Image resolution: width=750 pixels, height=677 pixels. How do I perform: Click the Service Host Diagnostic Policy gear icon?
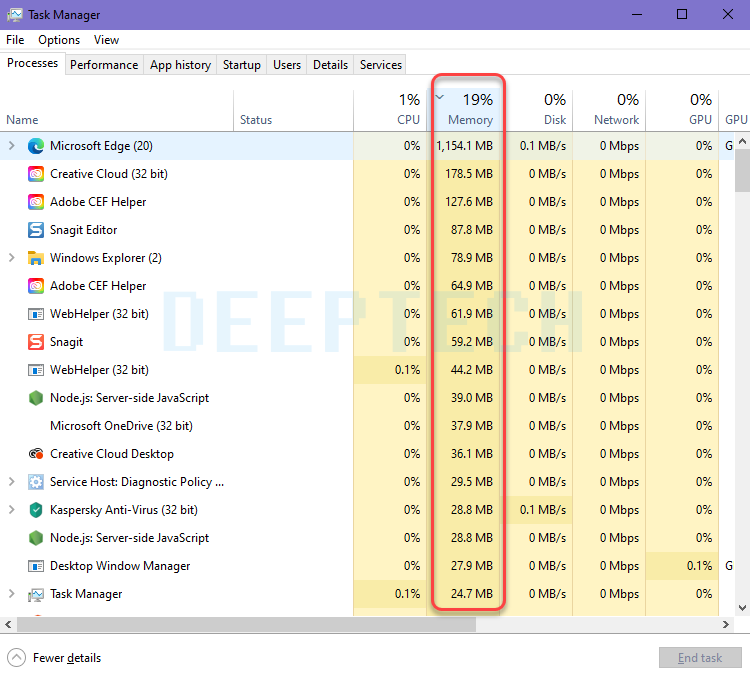36,482
